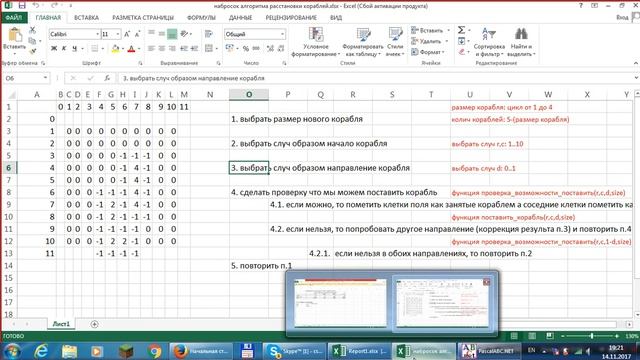Click the Comma Style (000) icon

(256, 49)
